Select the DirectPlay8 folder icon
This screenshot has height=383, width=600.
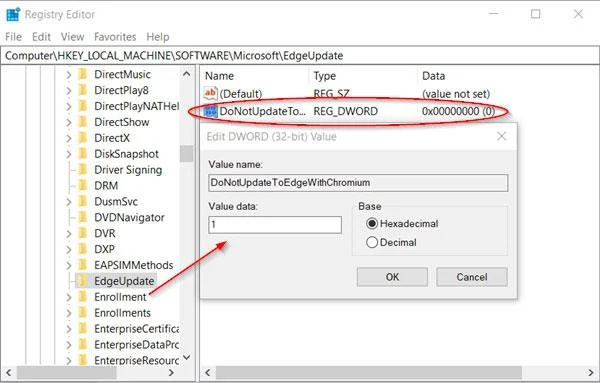click(83, 90)
